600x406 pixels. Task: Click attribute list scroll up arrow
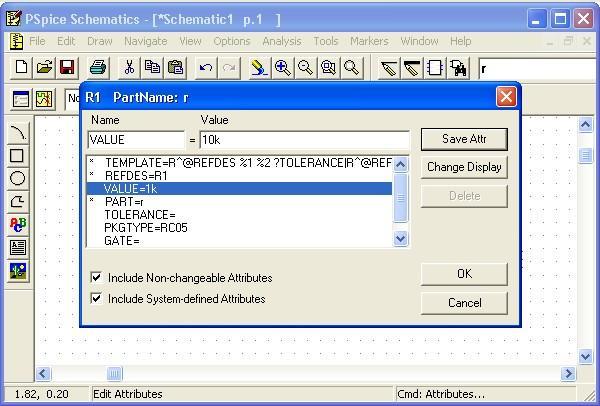pos(400,165)
